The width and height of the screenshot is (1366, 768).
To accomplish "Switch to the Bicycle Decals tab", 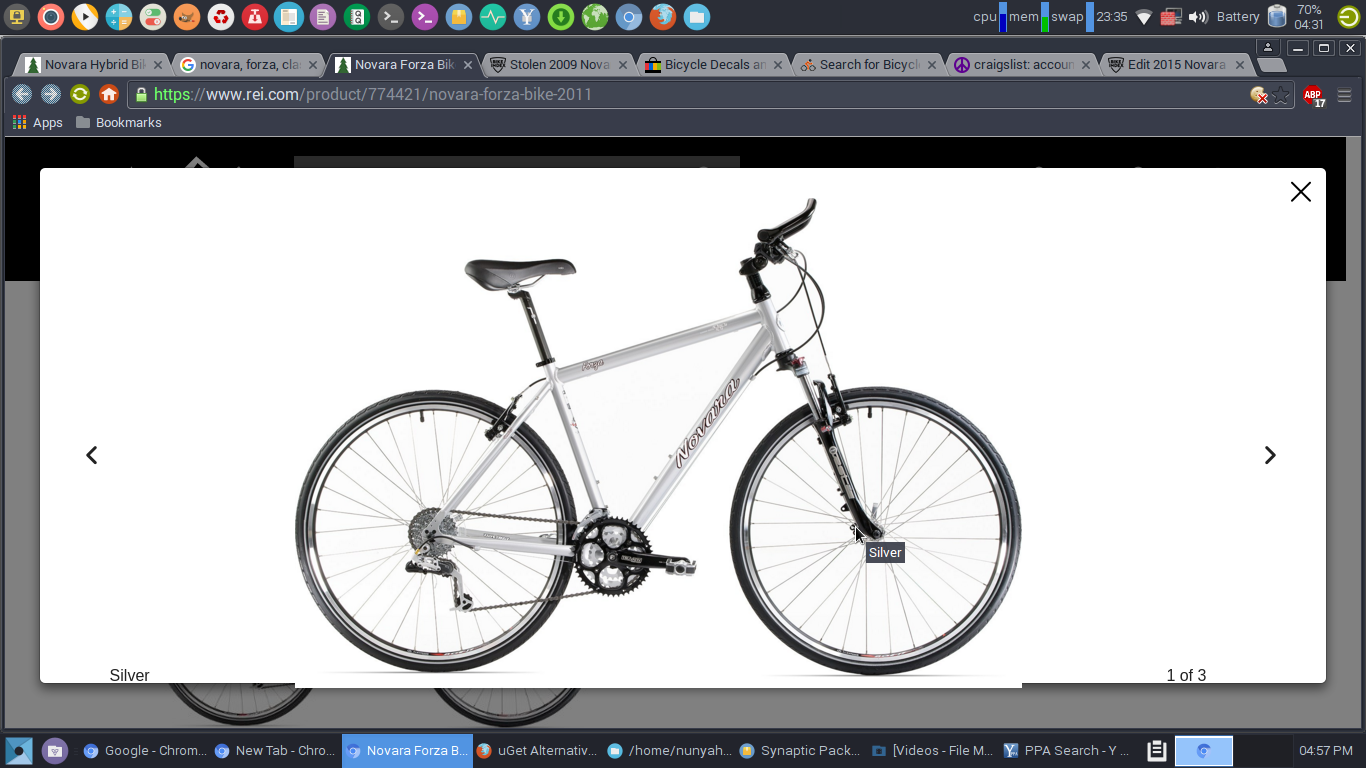I will 706,65.
